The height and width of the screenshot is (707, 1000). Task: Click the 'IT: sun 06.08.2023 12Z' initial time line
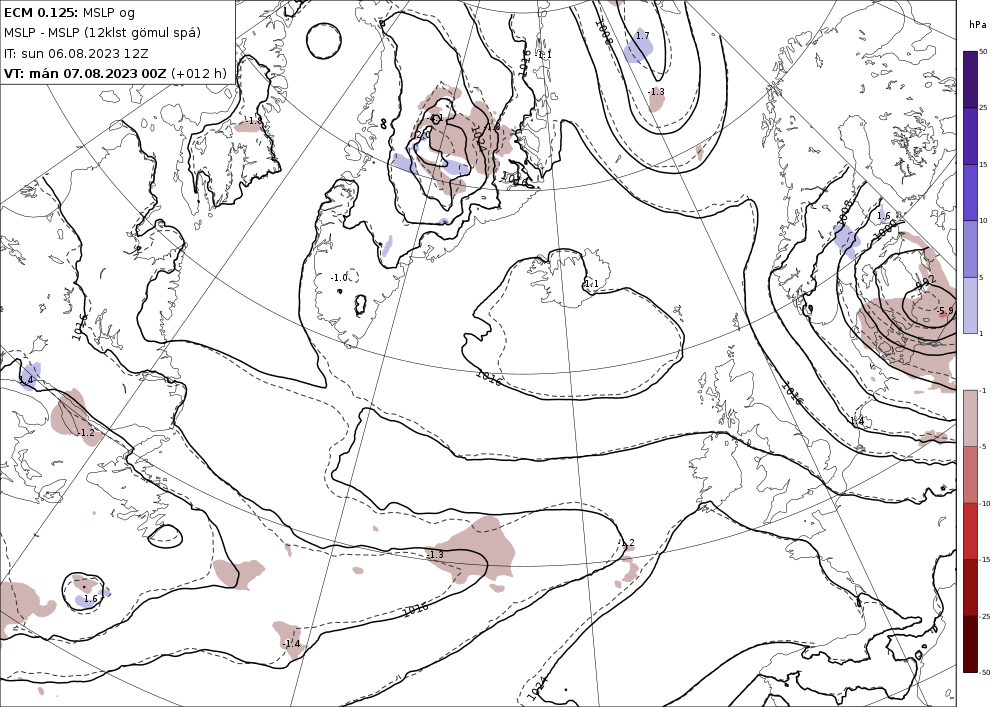point(79,54)
